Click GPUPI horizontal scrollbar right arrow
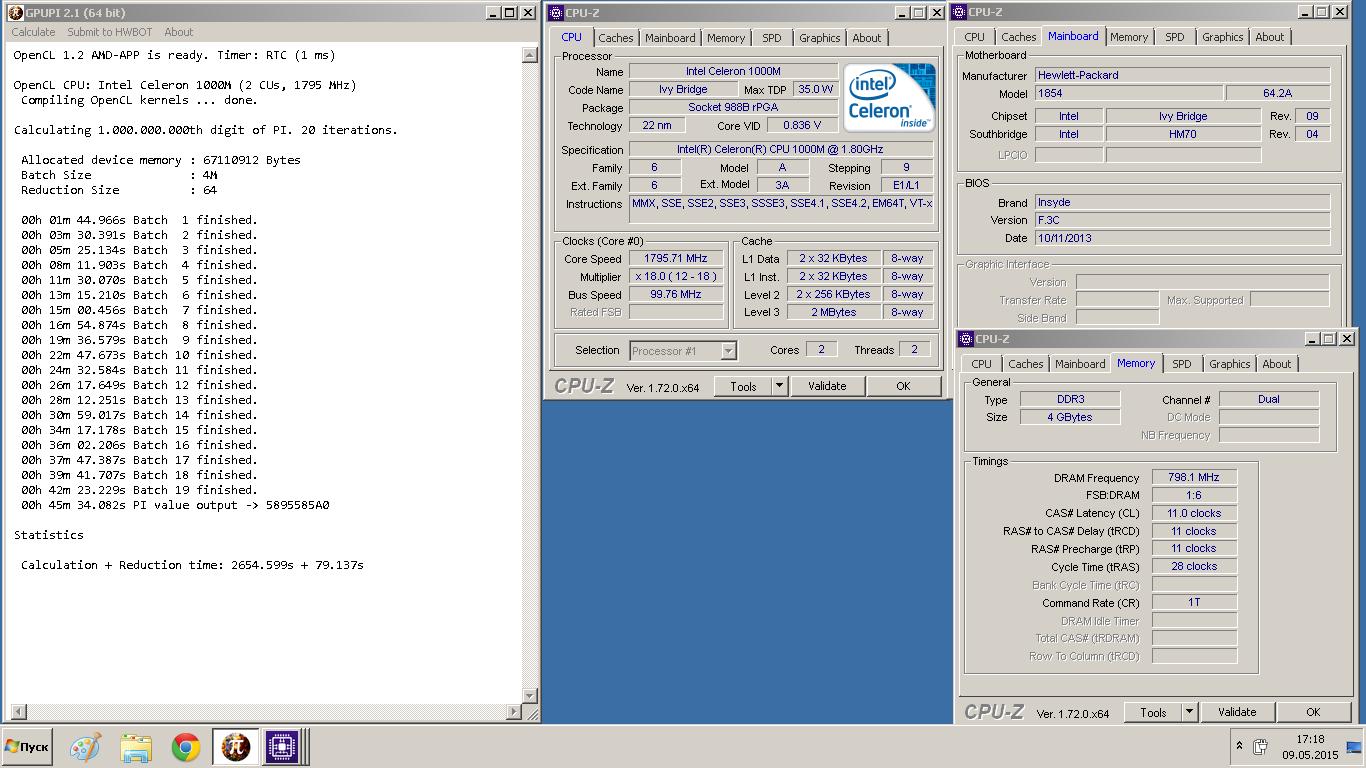1366x768 pixels. (514, 712)
